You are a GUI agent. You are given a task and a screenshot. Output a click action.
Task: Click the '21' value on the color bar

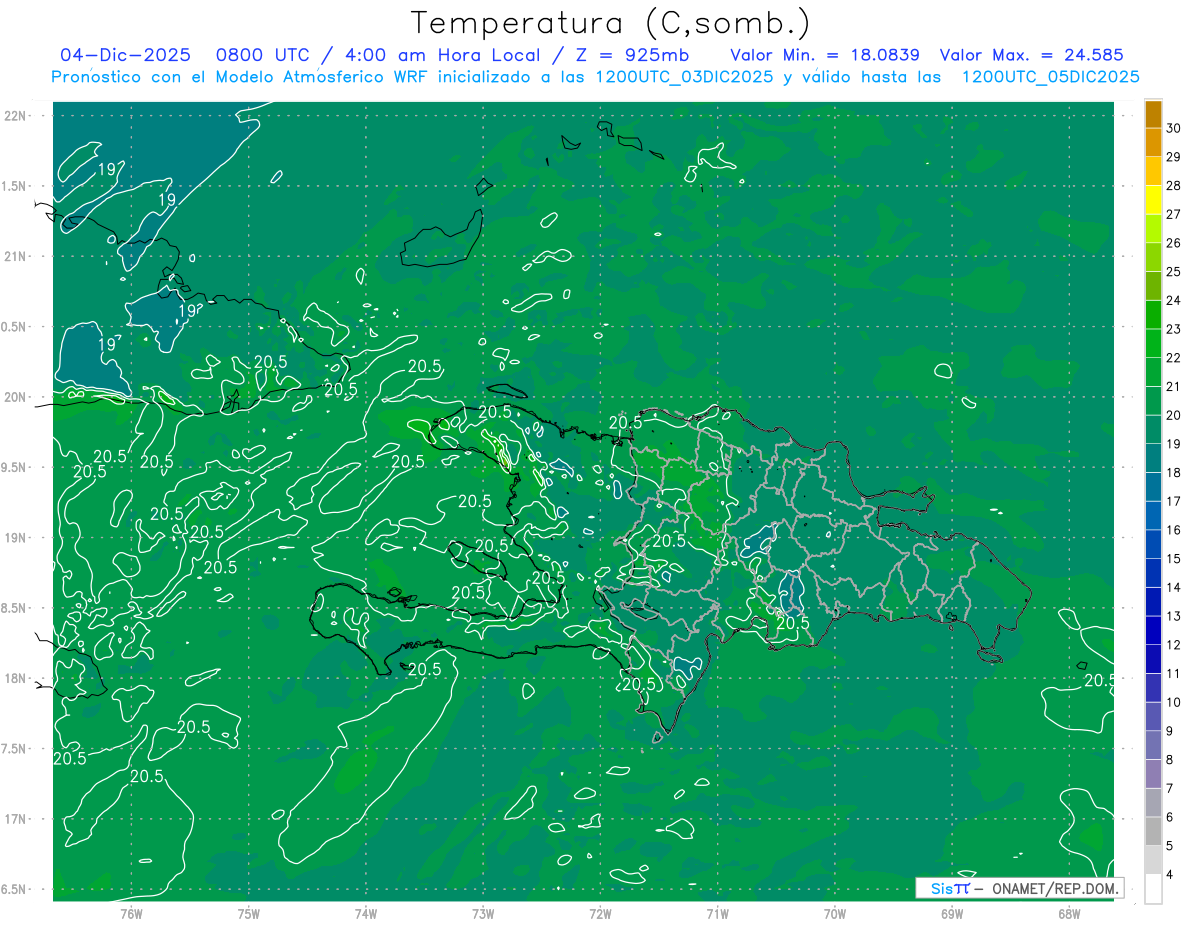click(1174, 387)
